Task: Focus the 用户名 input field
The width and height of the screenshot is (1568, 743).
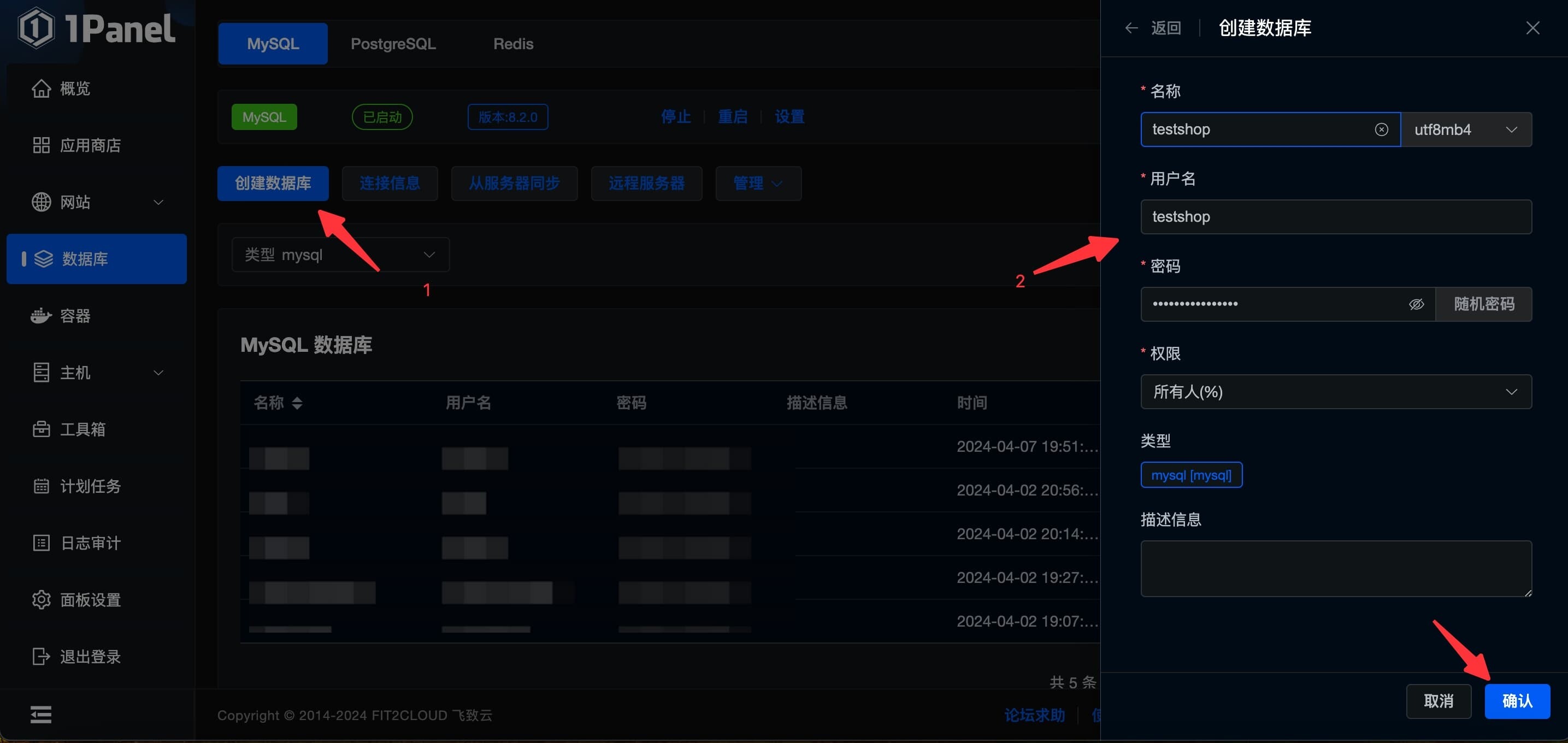Action: [x=1335, y=217]
